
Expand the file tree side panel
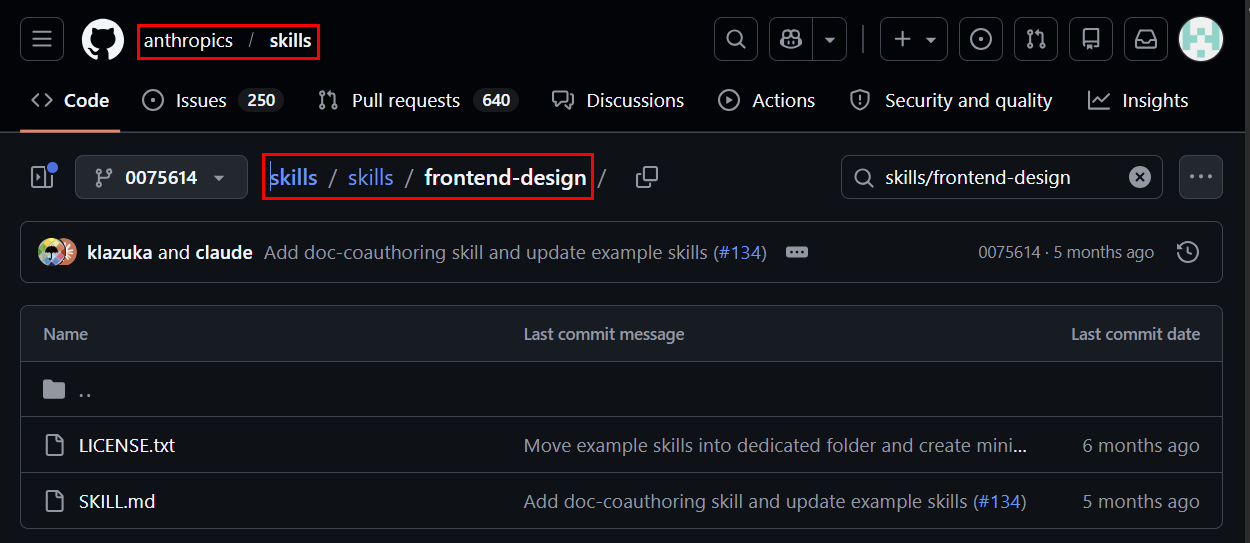[x=42, y=177]
